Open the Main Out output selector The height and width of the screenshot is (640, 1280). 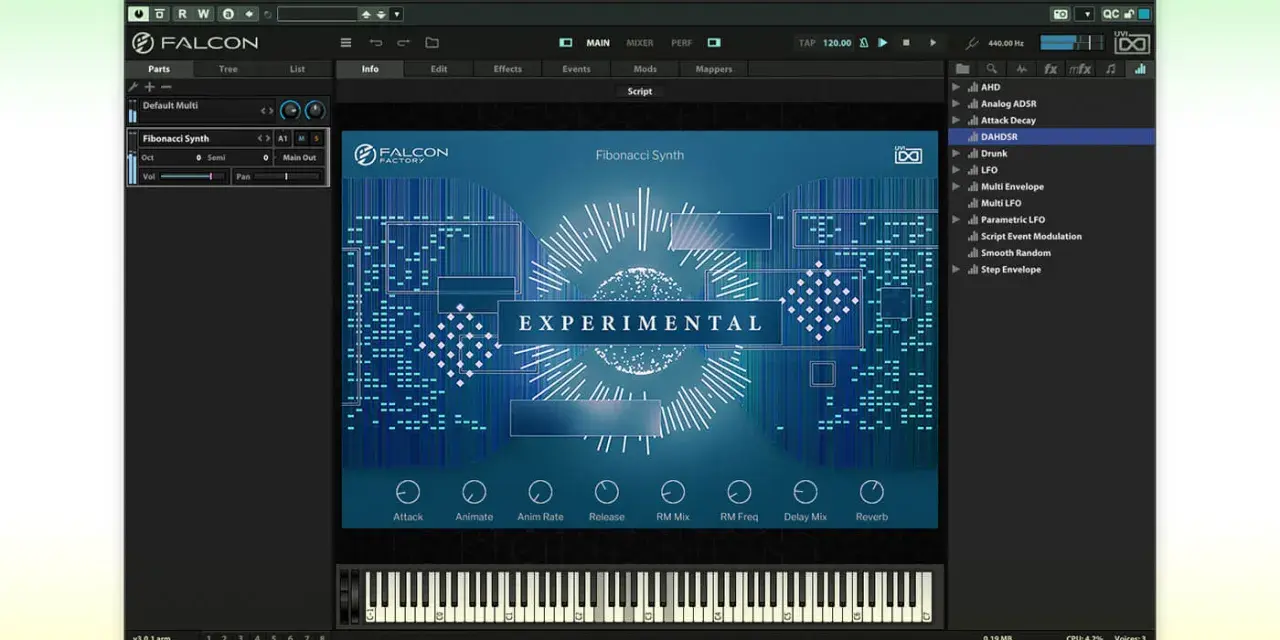pyautogui.click(x=299, y=158)
